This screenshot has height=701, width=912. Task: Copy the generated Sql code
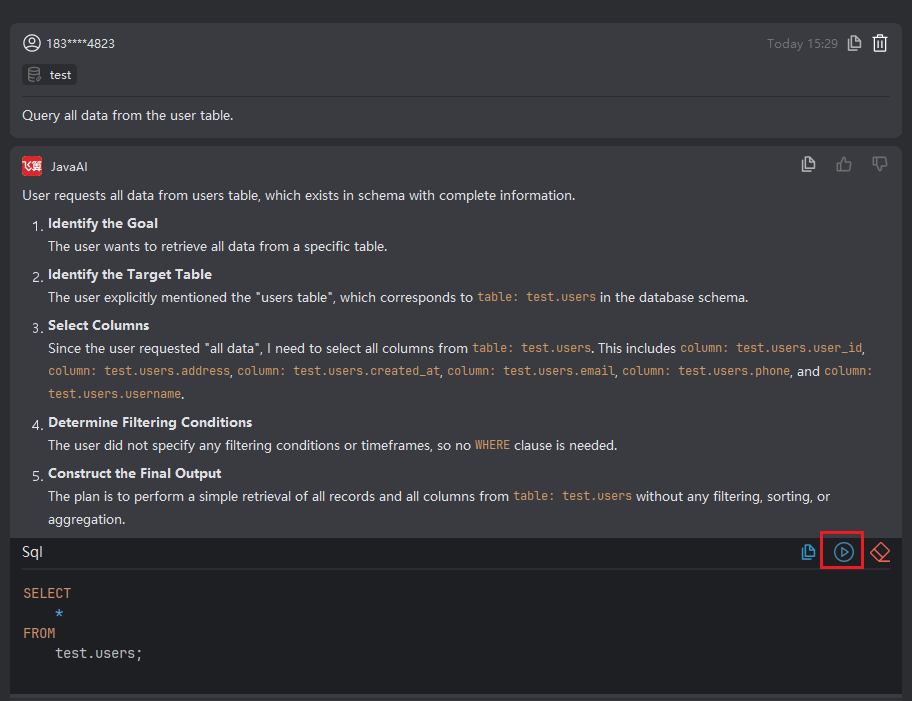tap(809, 552)
